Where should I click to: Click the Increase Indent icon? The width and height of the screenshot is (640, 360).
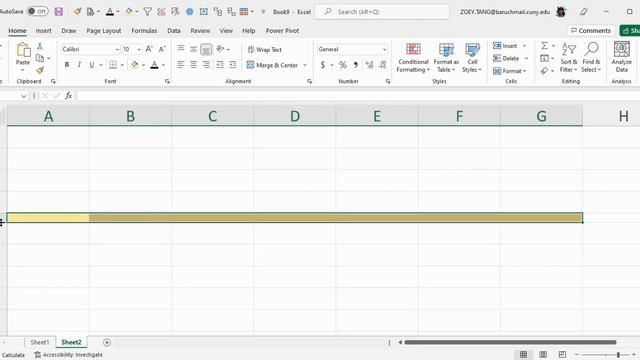pyautogui.click(x=233, y=64)
